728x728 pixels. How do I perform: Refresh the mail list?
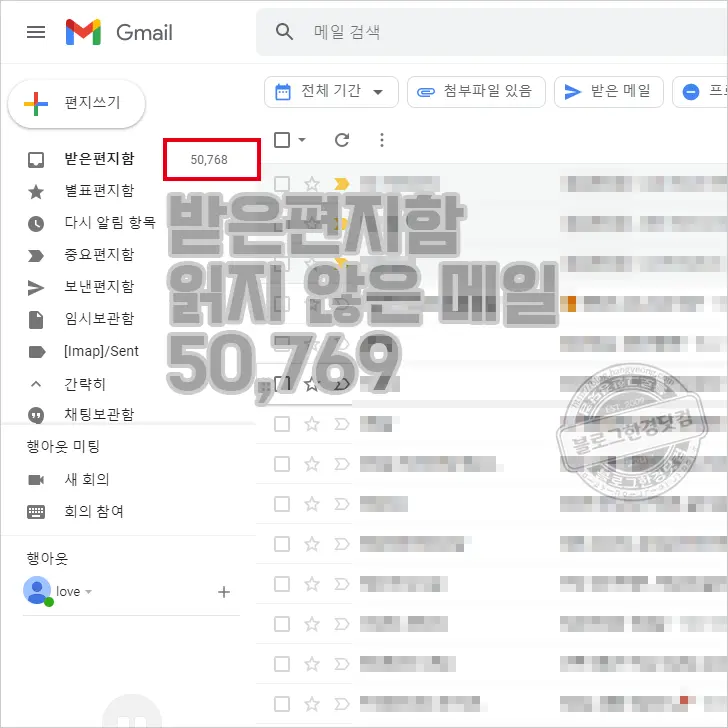[x=342, y=140]
